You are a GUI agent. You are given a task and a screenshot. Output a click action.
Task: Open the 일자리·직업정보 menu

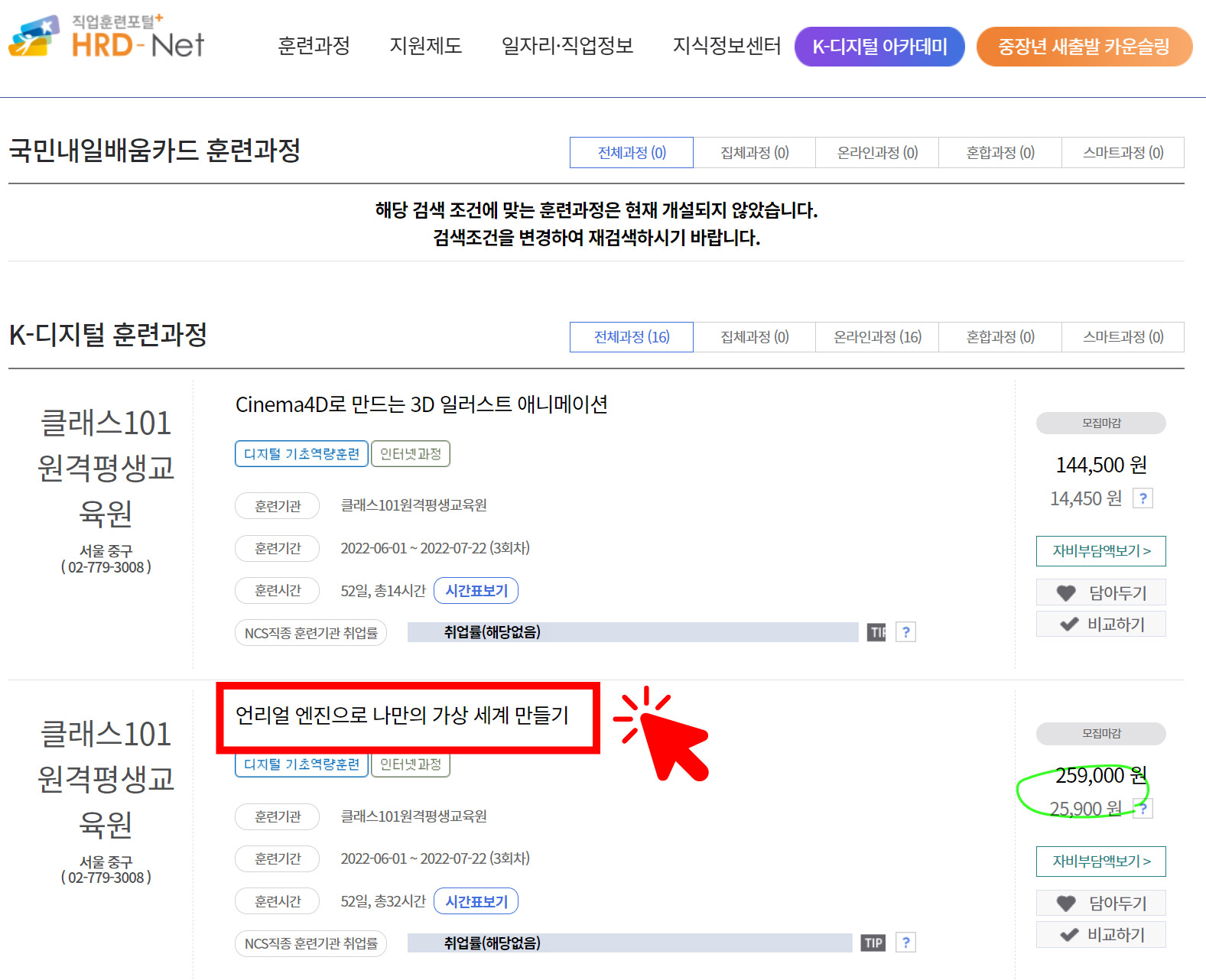(x=567, y=46)
